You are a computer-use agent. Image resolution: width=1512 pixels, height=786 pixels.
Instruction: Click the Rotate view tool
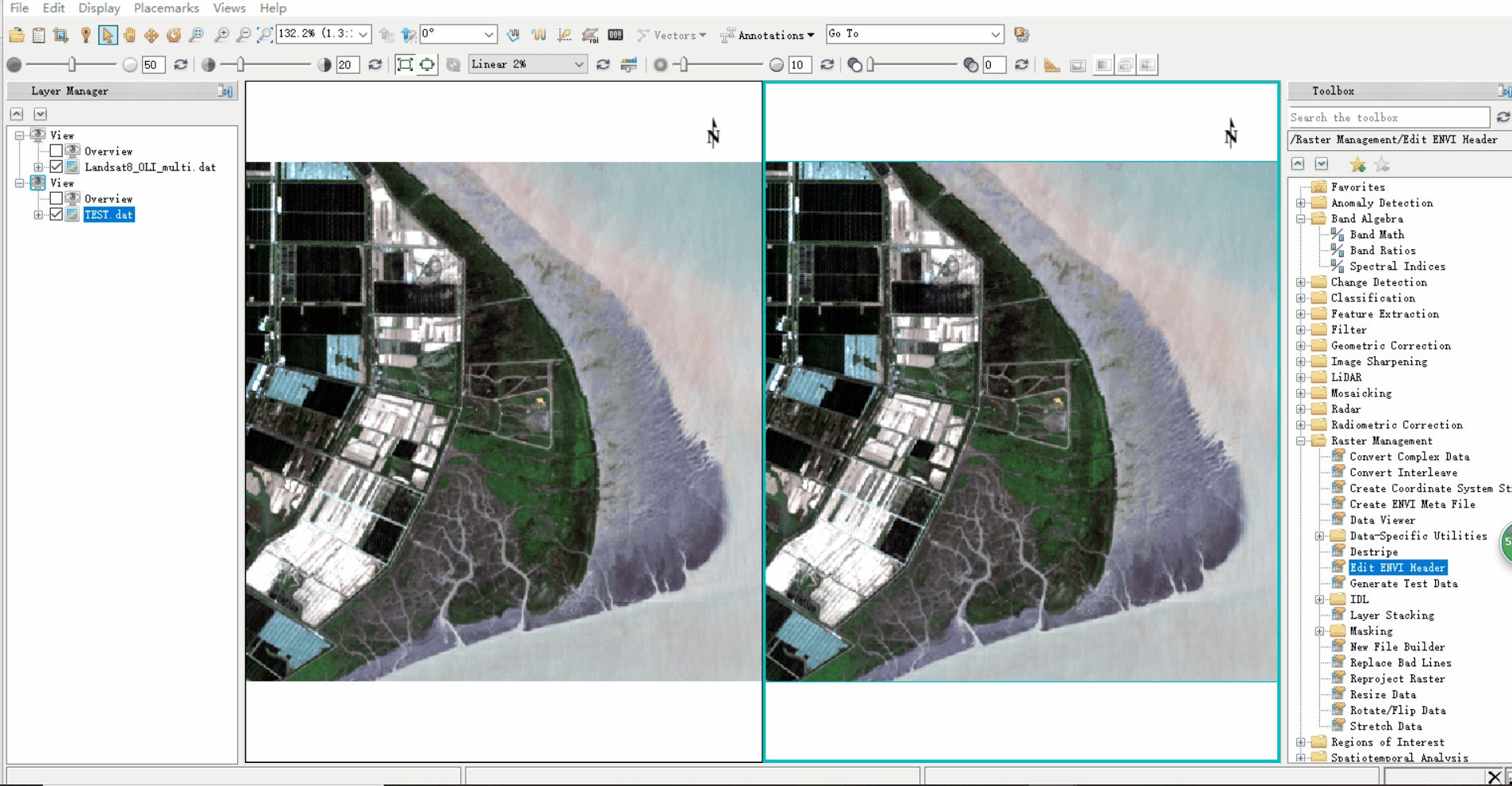pos(174,35)
